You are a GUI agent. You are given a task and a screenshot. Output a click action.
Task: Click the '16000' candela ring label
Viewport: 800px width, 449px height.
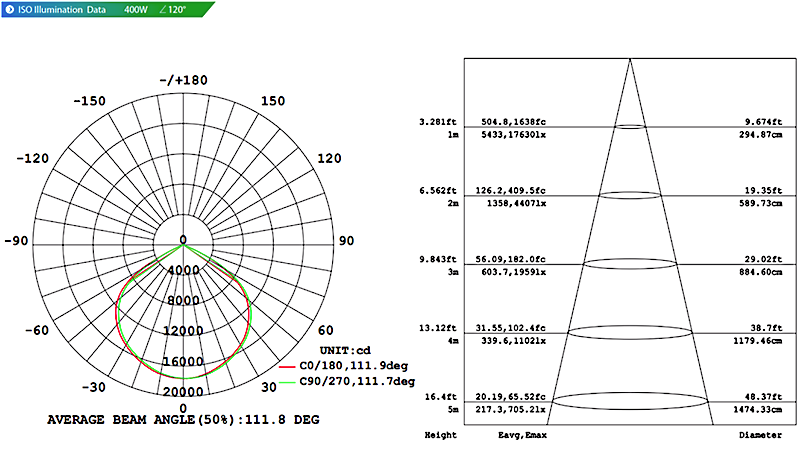point(183,362)
